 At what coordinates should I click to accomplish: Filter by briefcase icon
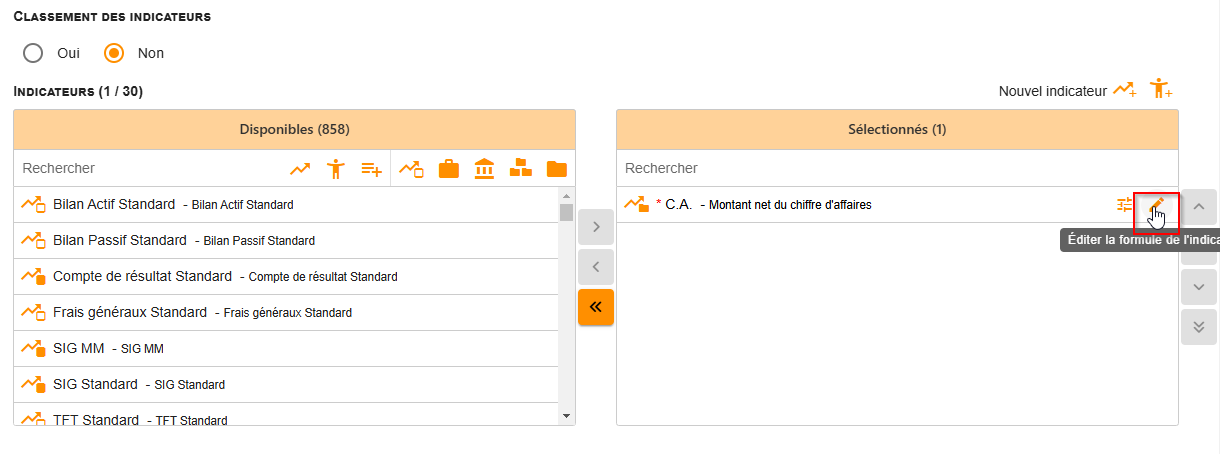(x=449, y=169)
